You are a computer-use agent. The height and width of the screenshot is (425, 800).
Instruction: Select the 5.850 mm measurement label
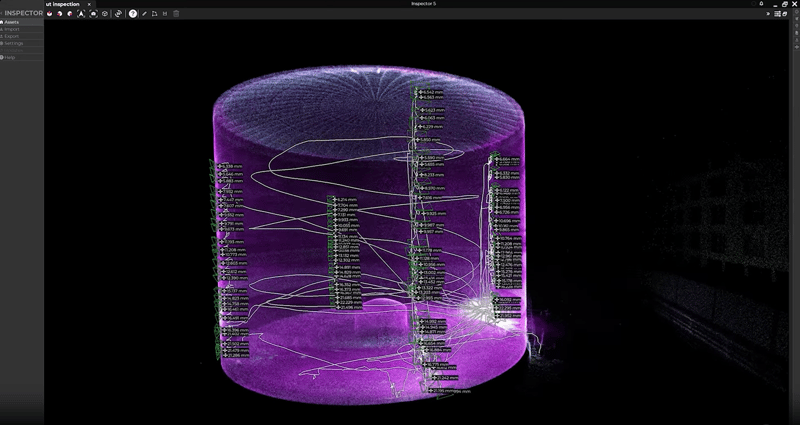point(428,140)
